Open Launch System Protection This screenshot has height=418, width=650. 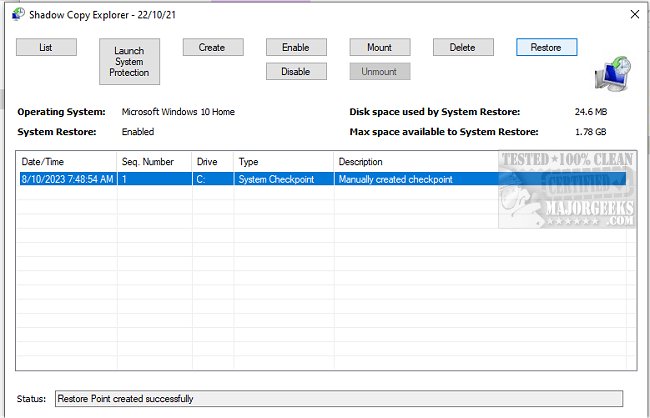click(129, 61)
